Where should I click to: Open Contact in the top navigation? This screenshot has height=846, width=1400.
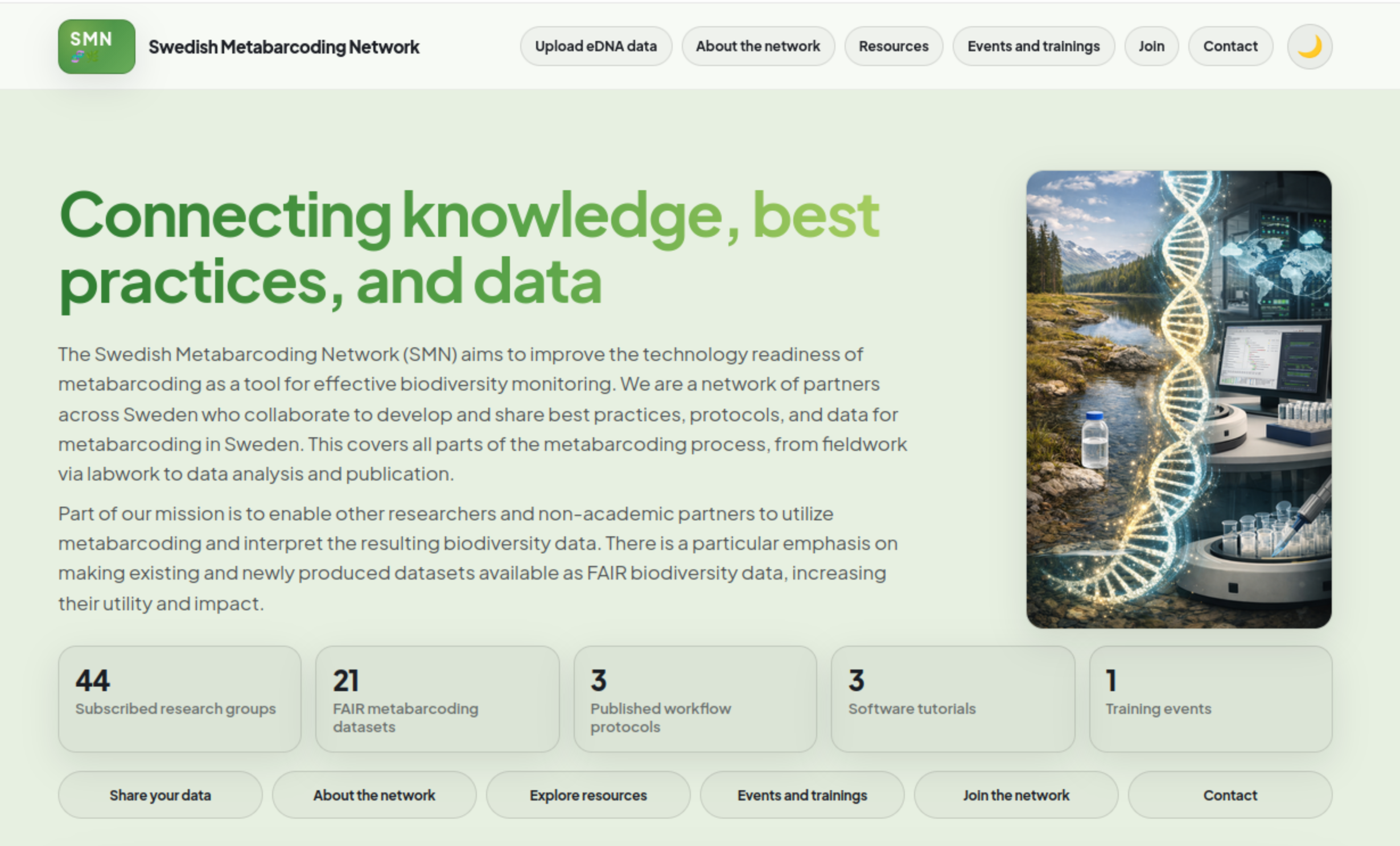tap(1229, 47)
